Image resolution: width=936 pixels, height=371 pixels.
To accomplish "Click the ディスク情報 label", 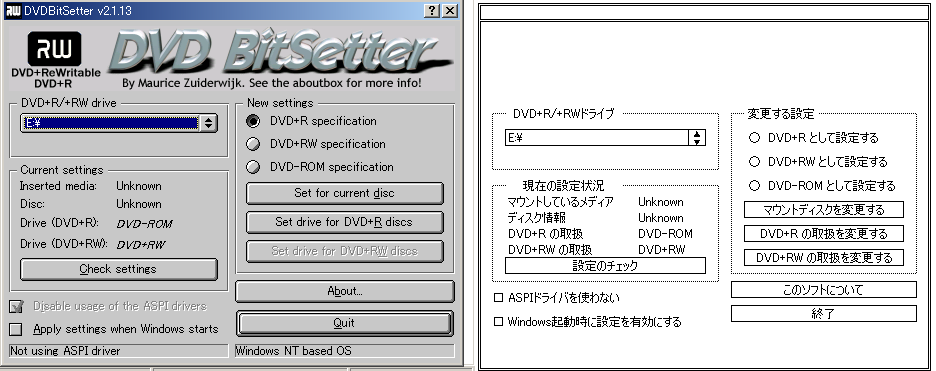I will [537, 218].
